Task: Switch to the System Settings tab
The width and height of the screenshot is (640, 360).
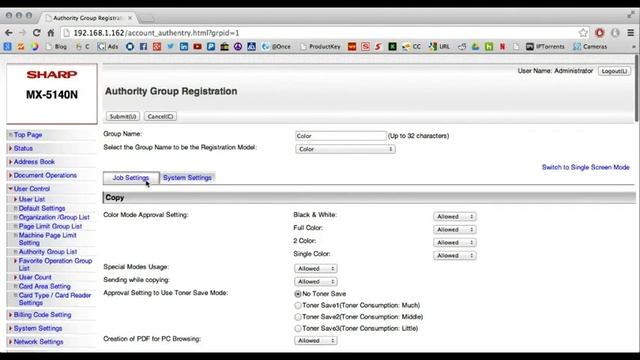Action: pos(187,178)
